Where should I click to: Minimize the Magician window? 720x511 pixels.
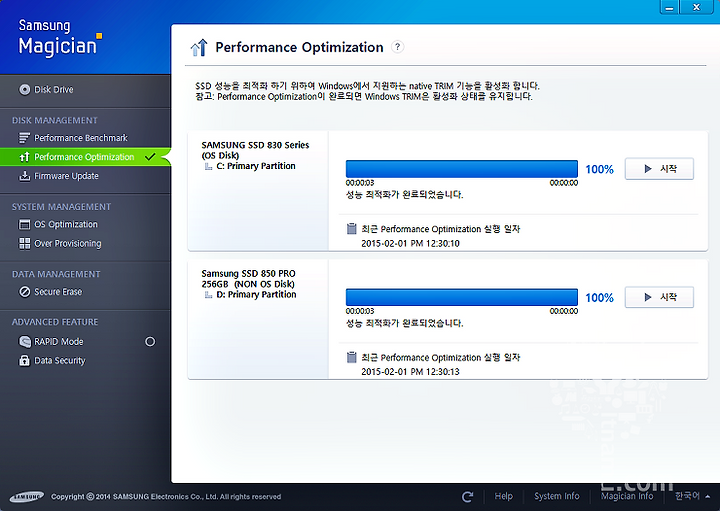(669, 7)
